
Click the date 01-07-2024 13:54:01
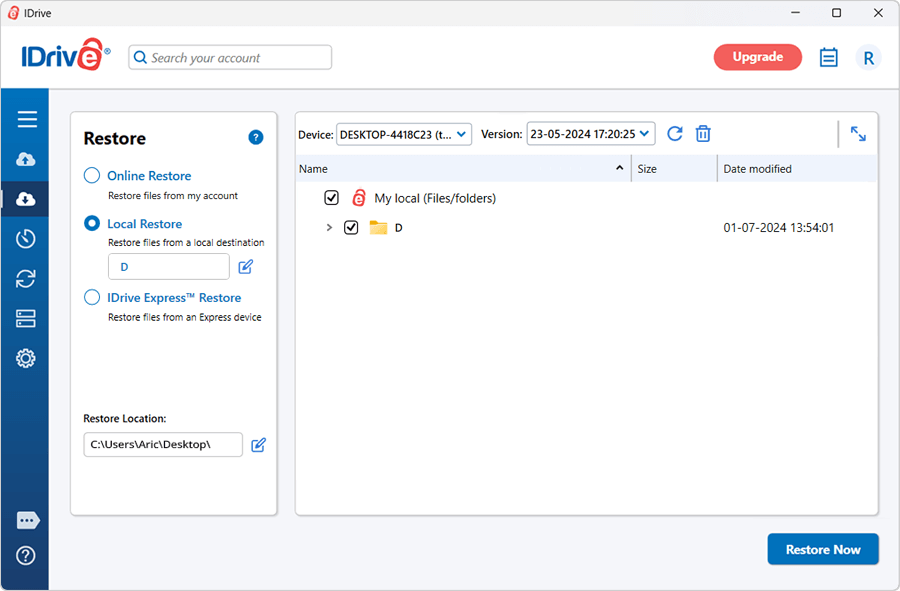pyautogui.click(x=778, y=228)
